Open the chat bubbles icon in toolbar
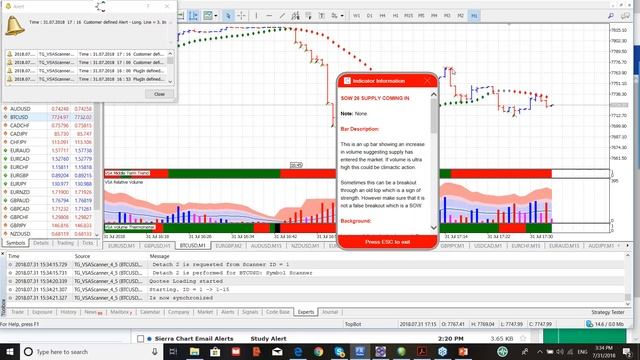The image size is (640, 360). pos(625,16)
